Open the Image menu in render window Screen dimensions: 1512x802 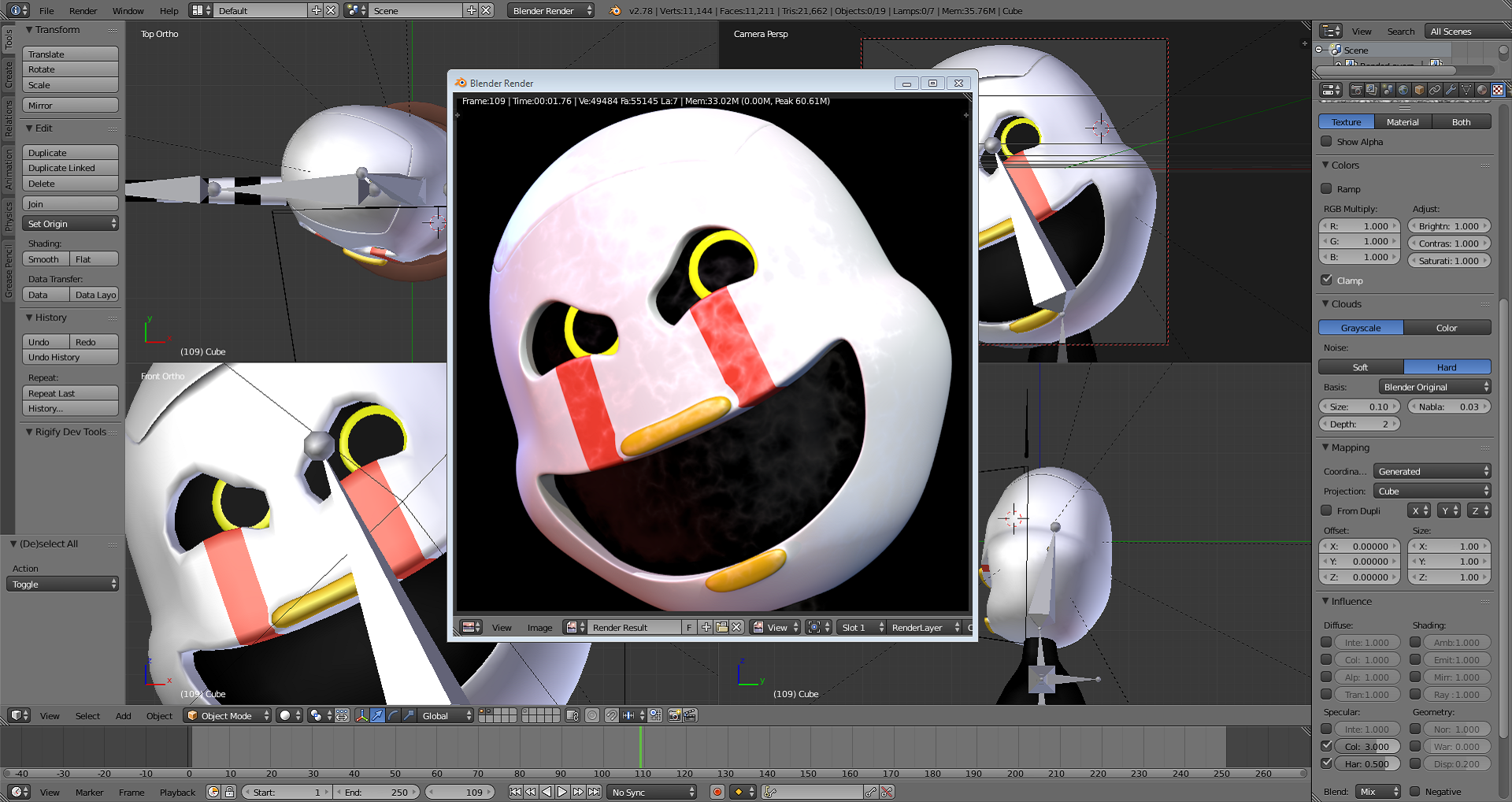tap(539, 627)
